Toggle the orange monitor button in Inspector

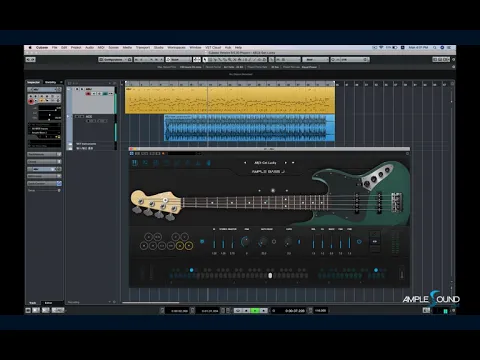click(42, 100)
